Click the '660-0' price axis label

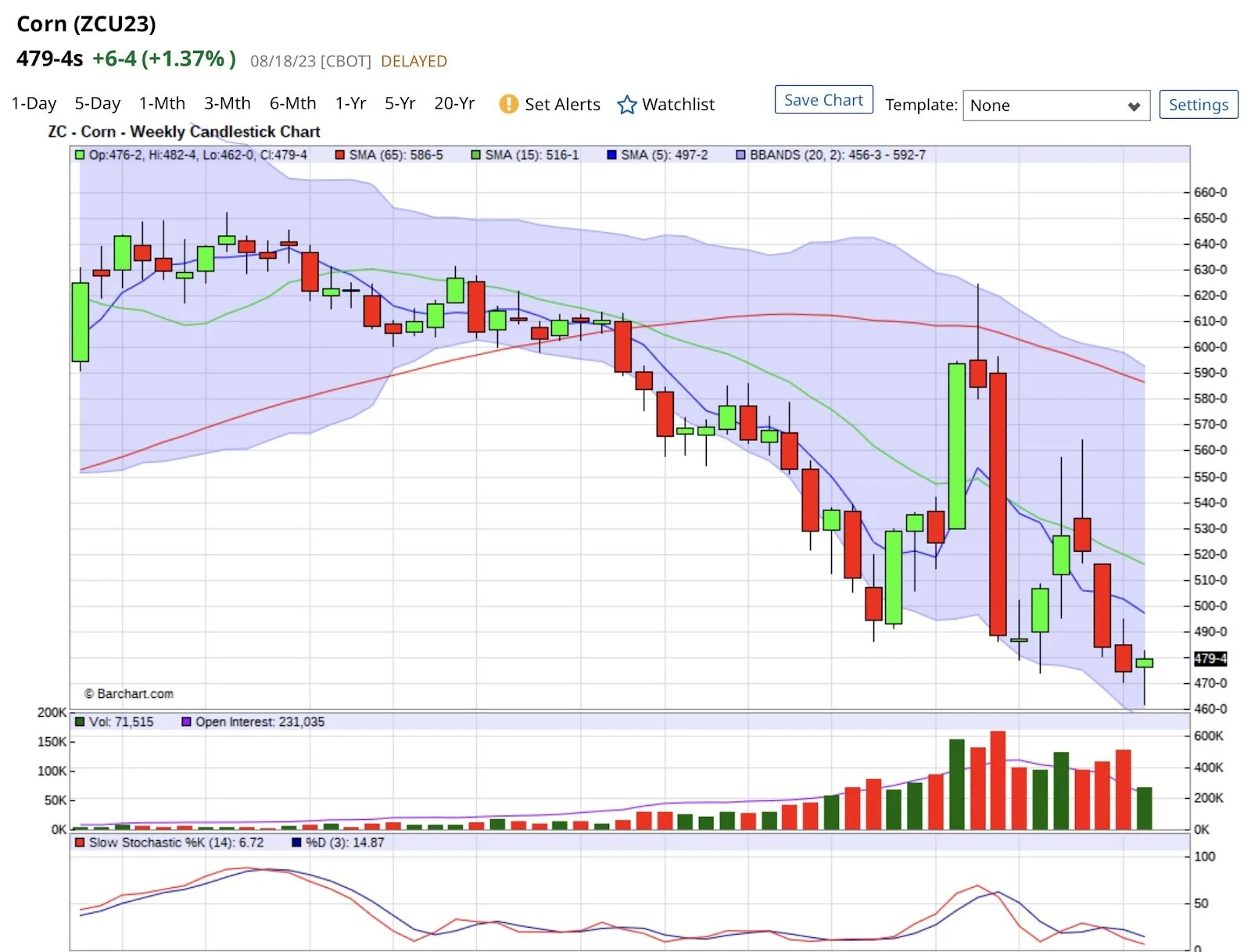pos(1210,192)
